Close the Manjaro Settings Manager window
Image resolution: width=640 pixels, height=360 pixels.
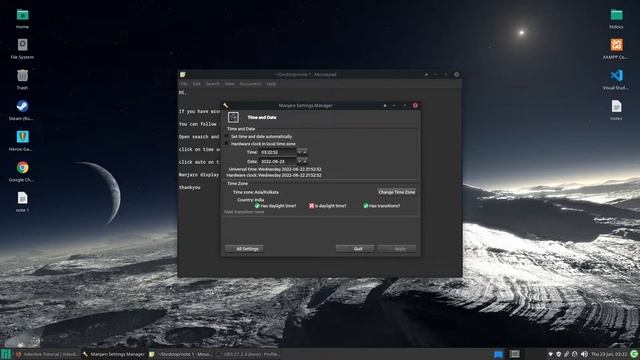click(415, 105)
